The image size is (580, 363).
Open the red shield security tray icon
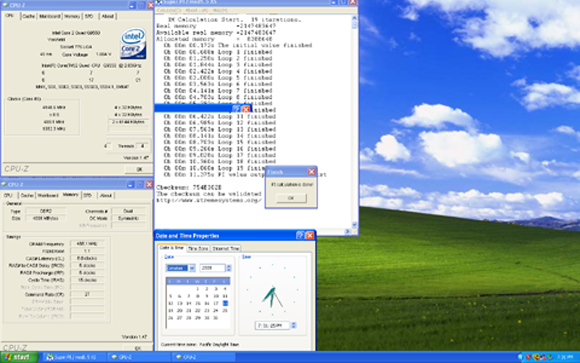[x=528, y=357]
